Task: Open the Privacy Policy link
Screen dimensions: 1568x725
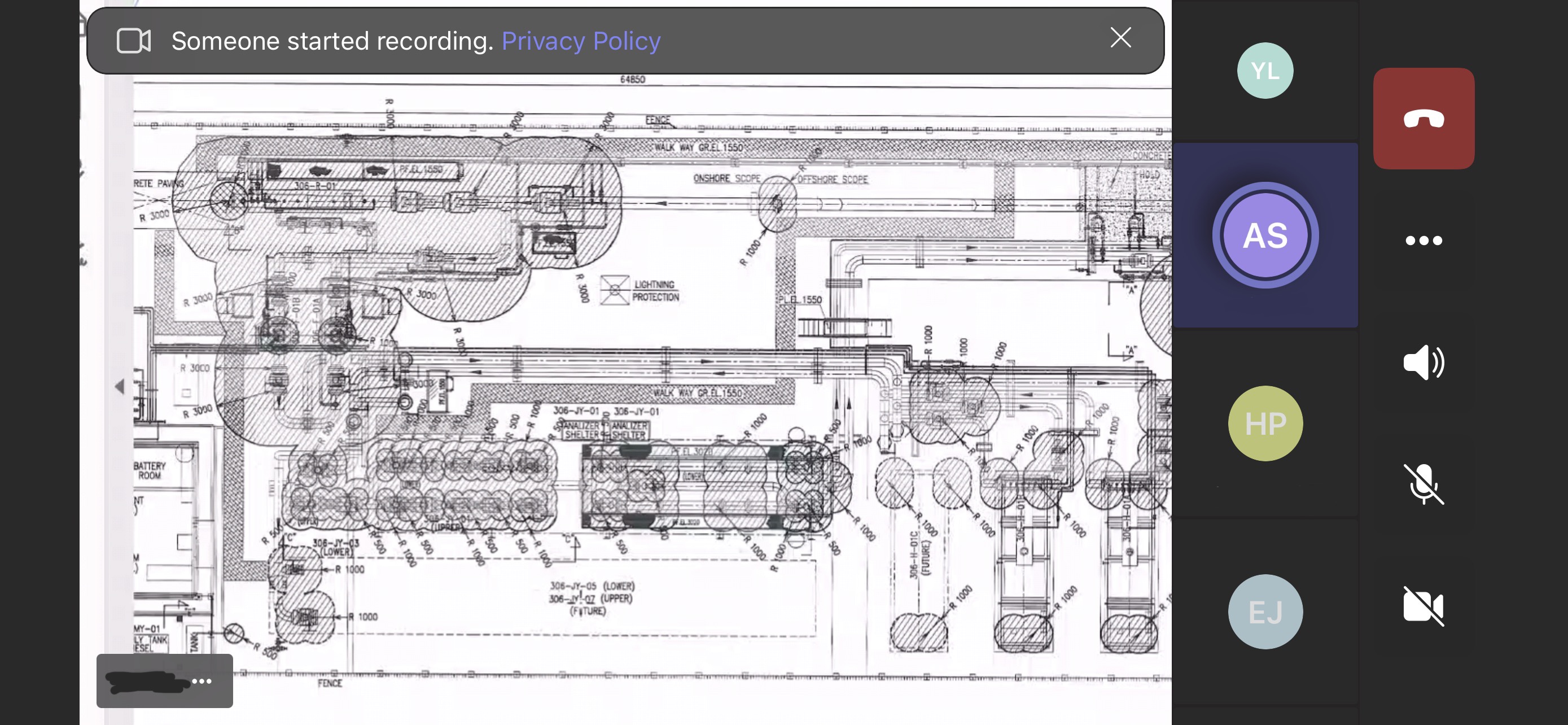Action: click(x=581, y=41)
